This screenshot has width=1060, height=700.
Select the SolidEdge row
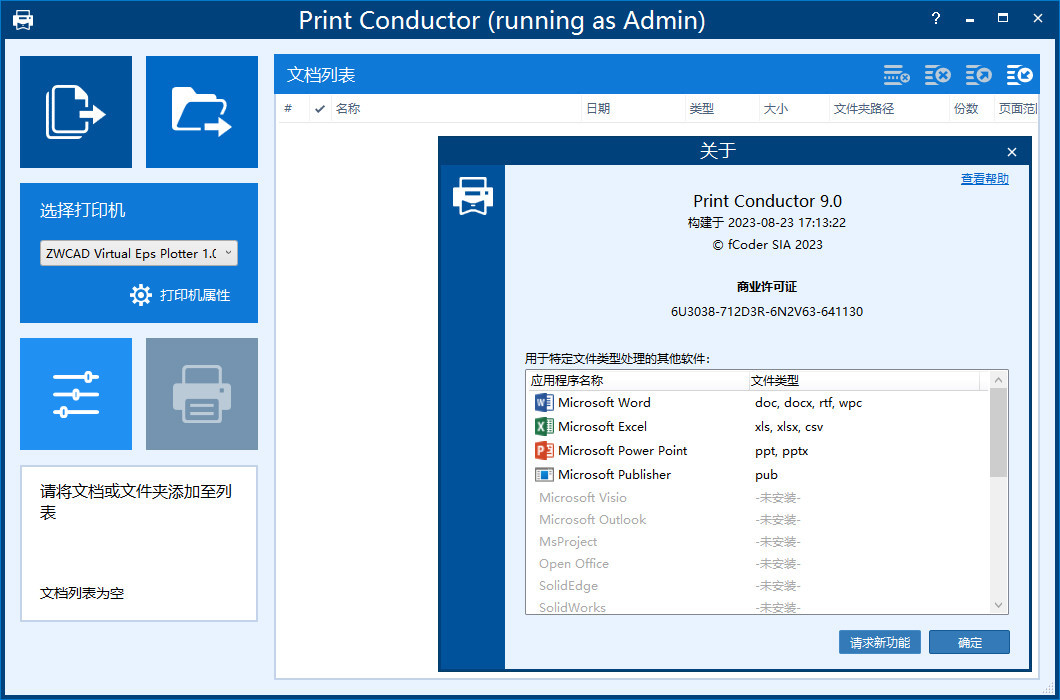(756, 586)
